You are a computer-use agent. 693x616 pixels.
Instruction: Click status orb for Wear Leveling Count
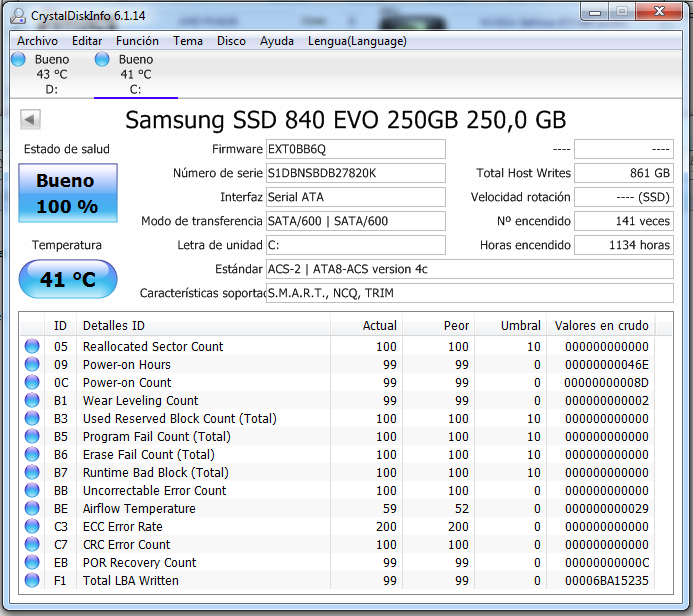coord(32,400)
